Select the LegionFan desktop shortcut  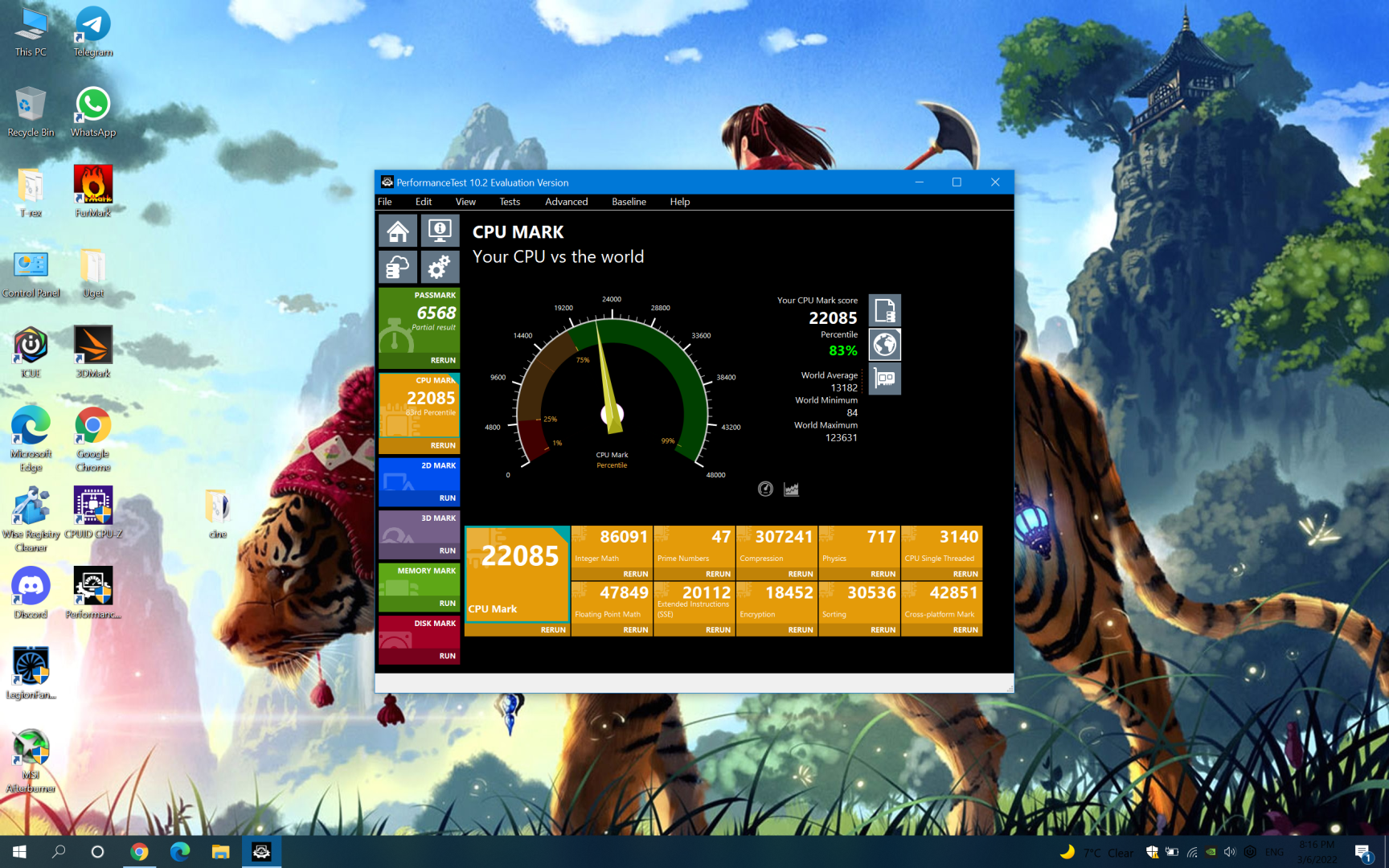31,675
